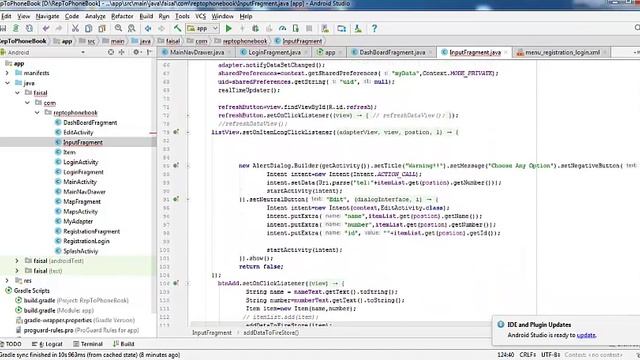Hide the Project panel with the hide icon
This screenshot has height=360, width=640.
pyautogui.click(x=149, y=52)
